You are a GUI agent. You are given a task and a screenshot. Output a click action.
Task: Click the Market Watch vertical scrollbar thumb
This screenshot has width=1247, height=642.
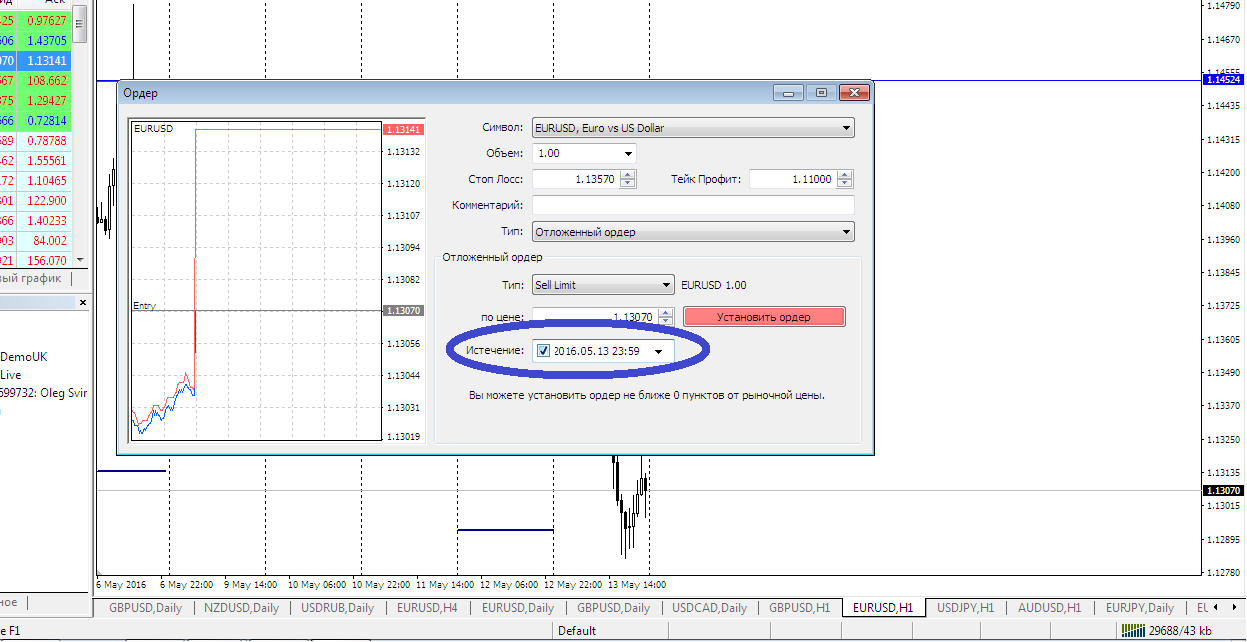coord(81,24)
